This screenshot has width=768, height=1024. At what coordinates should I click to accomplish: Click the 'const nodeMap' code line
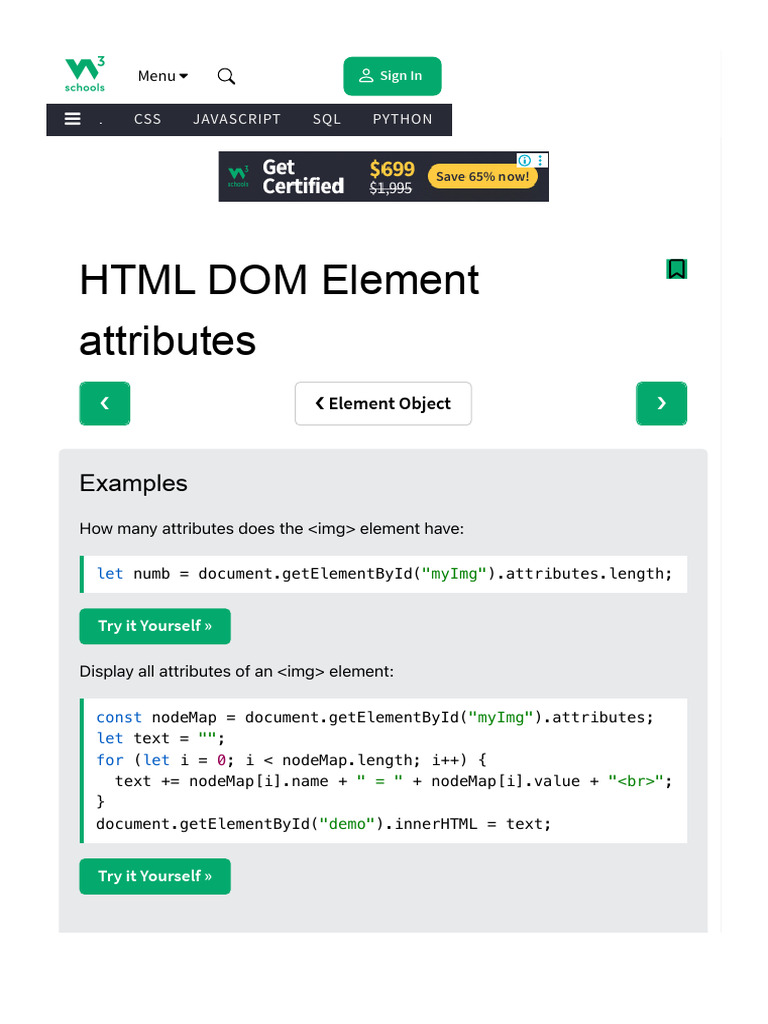click(x=374, y=717)
